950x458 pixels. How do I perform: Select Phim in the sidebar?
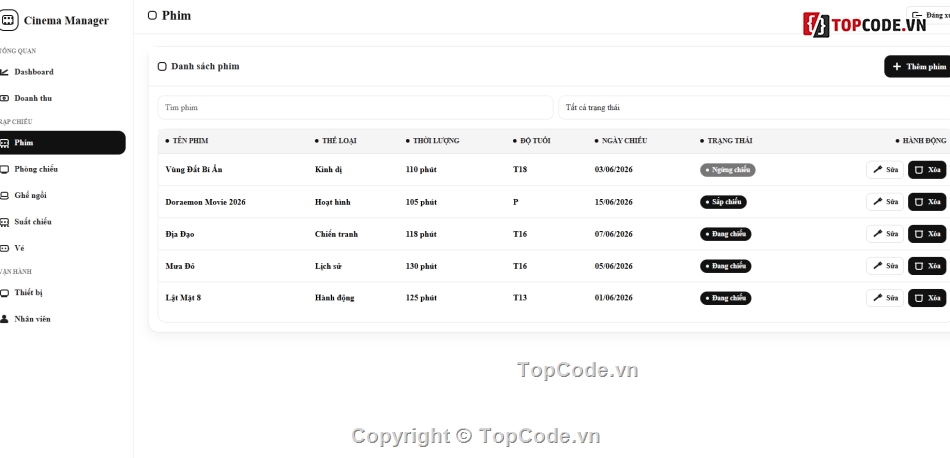point(62,143)
